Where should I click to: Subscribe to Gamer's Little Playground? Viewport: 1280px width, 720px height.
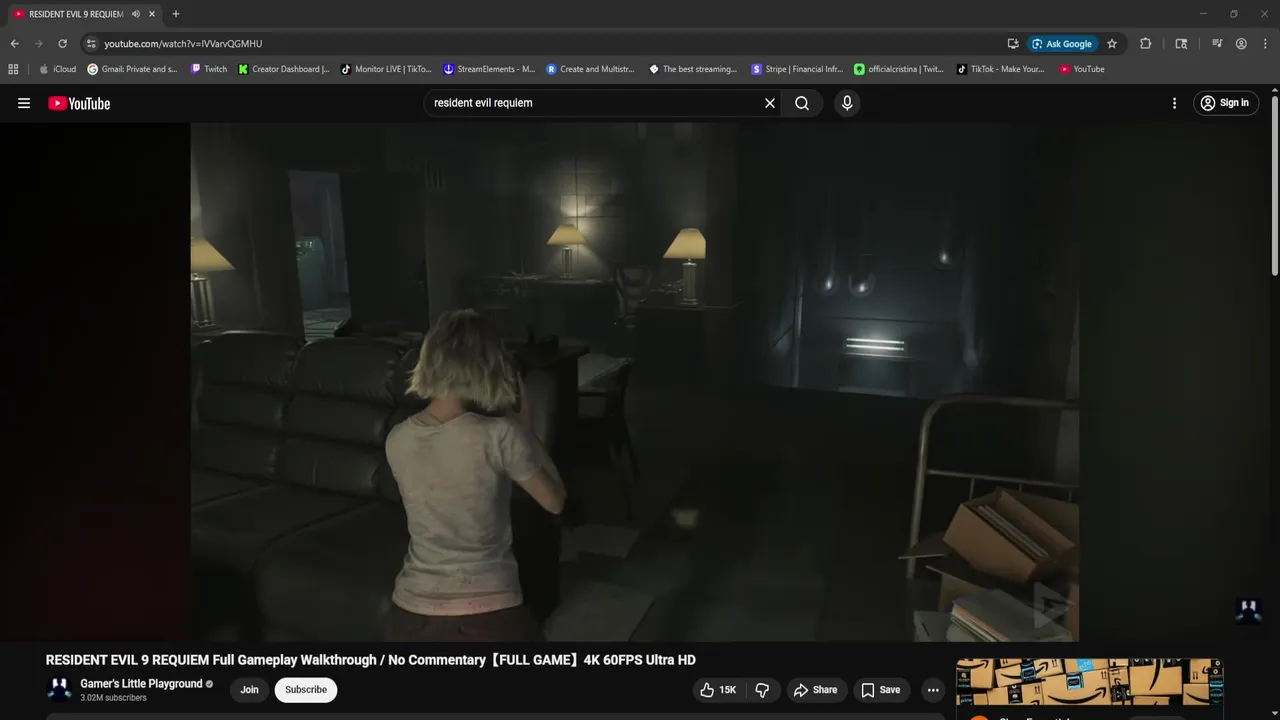pos(306,690)
